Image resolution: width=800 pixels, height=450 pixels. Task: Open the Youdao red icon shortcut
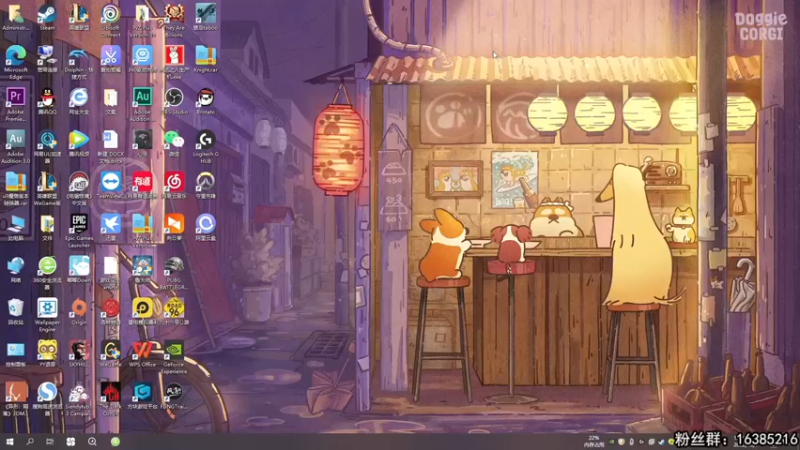point(142,186)
